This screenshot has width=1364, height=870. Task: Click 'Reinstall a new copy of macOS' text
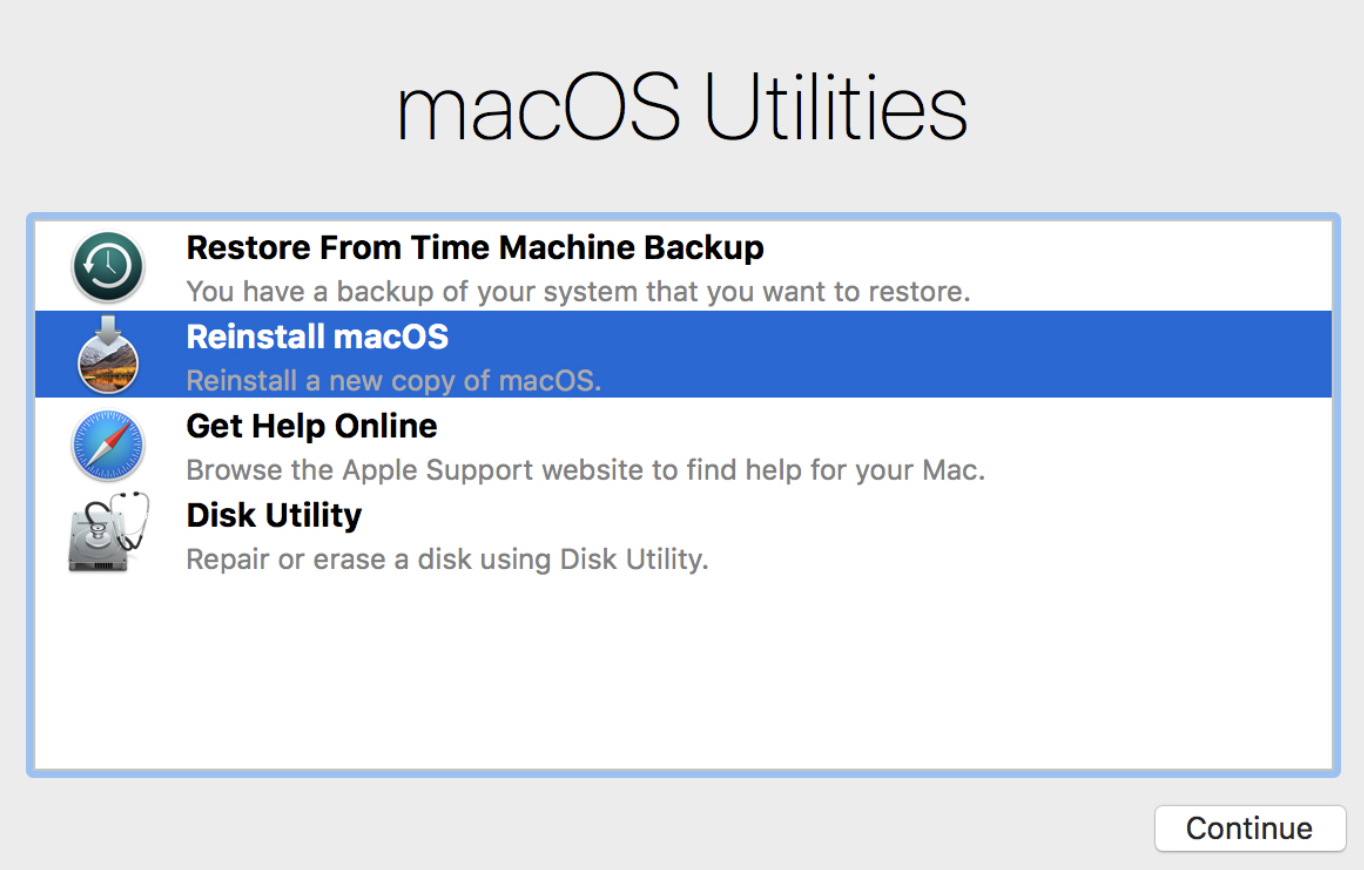pyautogui.click(x=394, y=381)
